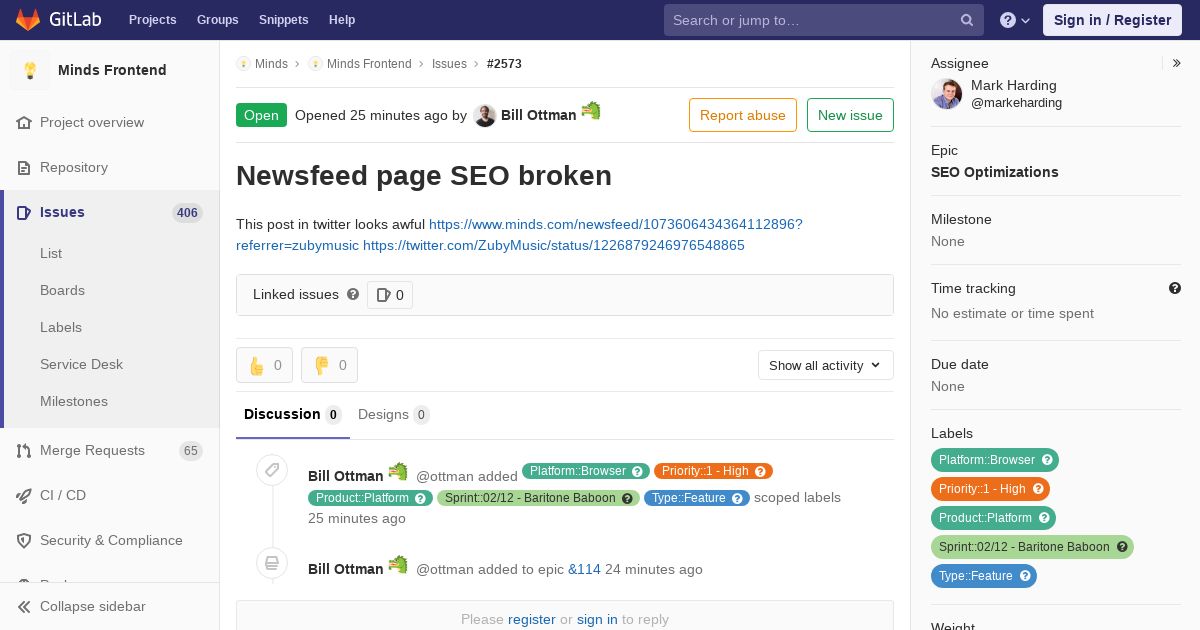
Task: Click the sign in link to reply
Action: (x=597, y=619)
